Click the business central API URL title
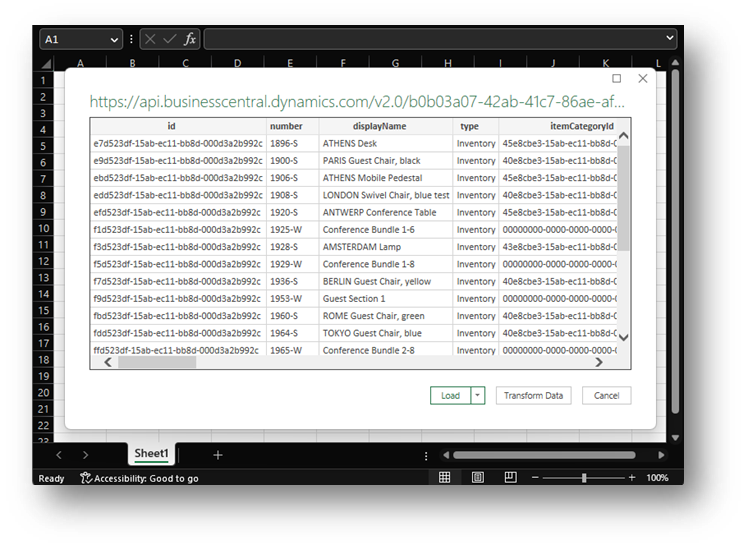747x546 pixels. [357, 101]
